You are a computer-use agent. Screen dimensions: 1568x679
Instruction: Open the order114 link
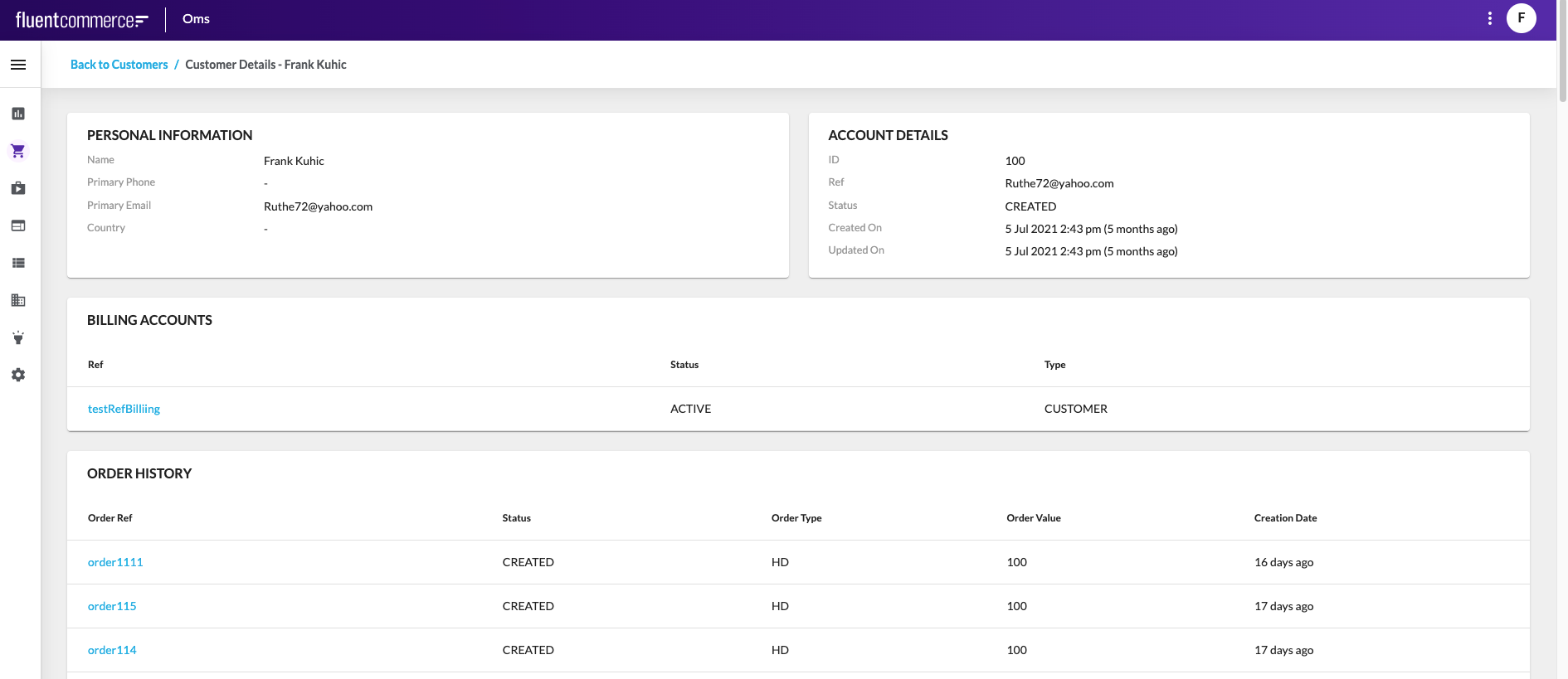112,650
